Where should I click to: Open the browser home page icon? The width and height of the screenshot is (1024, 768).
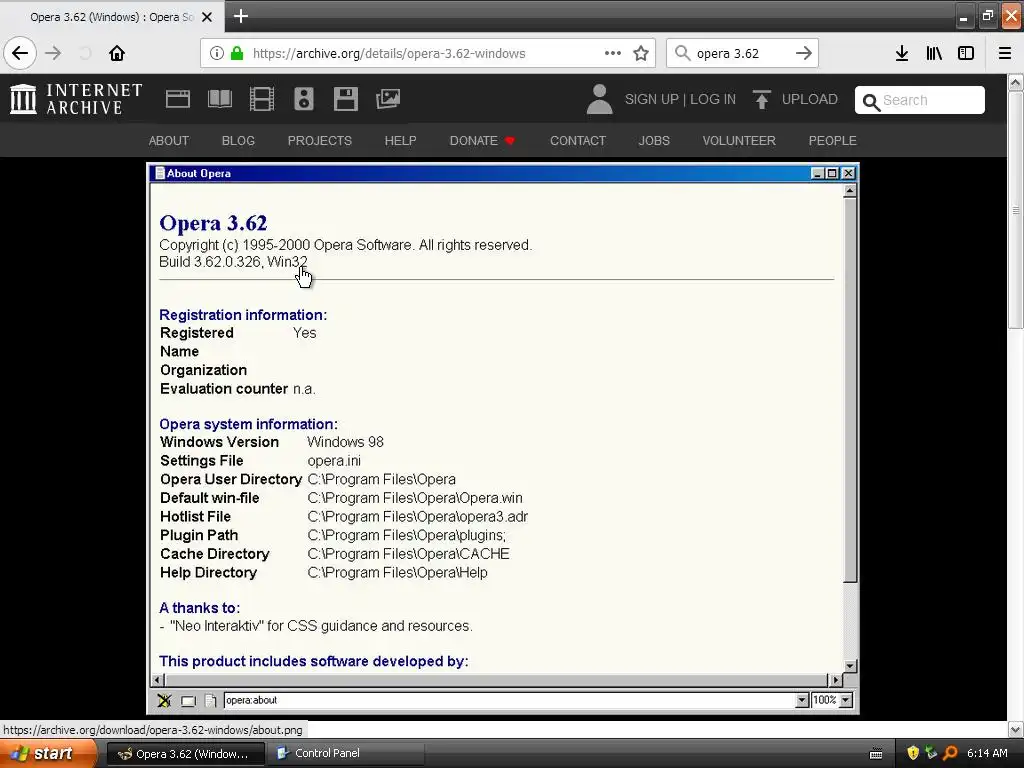pyautogui.click(x=117, y=53)
